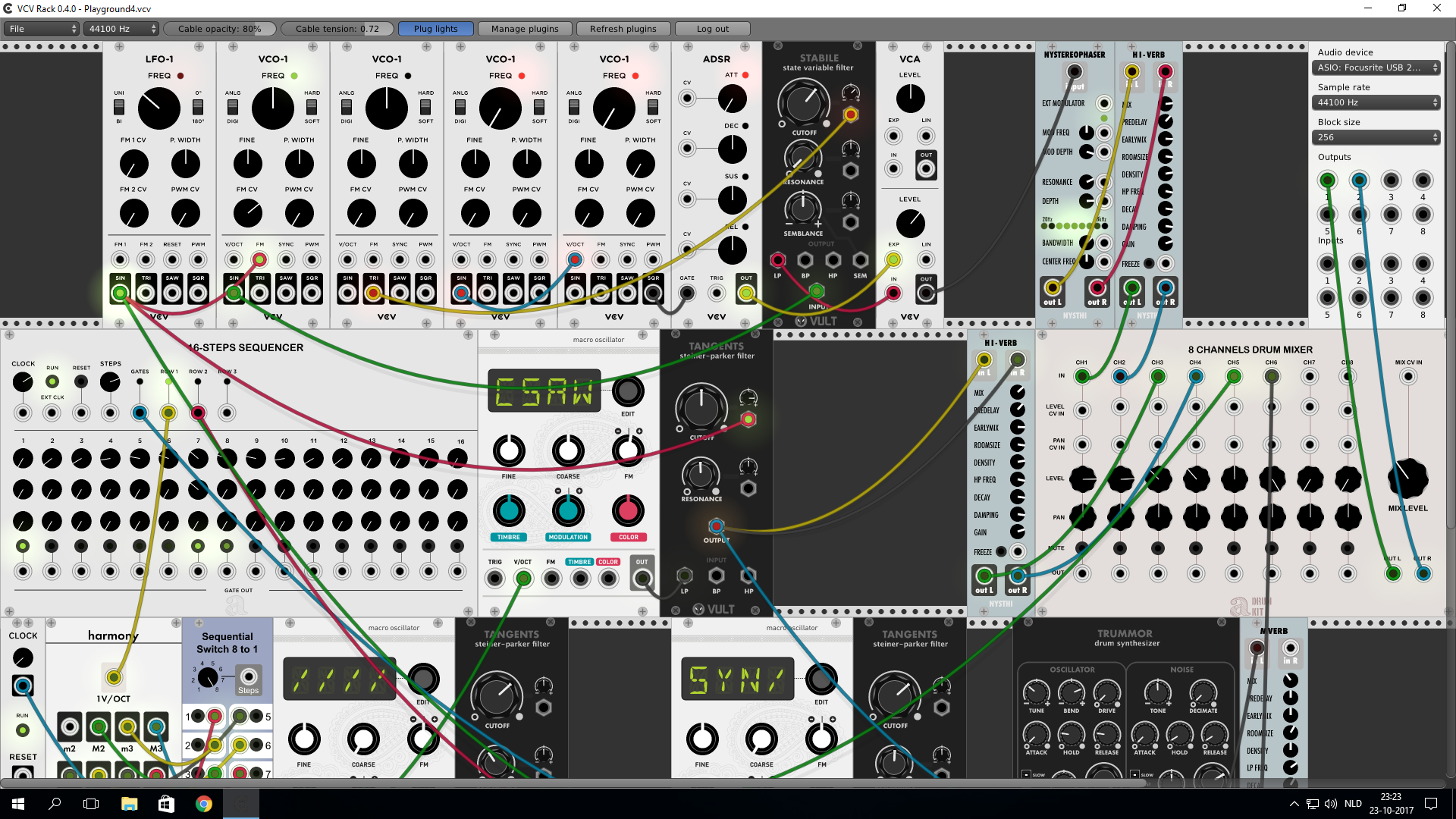Toggle the LFO-1 0°/180° phase switch

tap(198, 107)
